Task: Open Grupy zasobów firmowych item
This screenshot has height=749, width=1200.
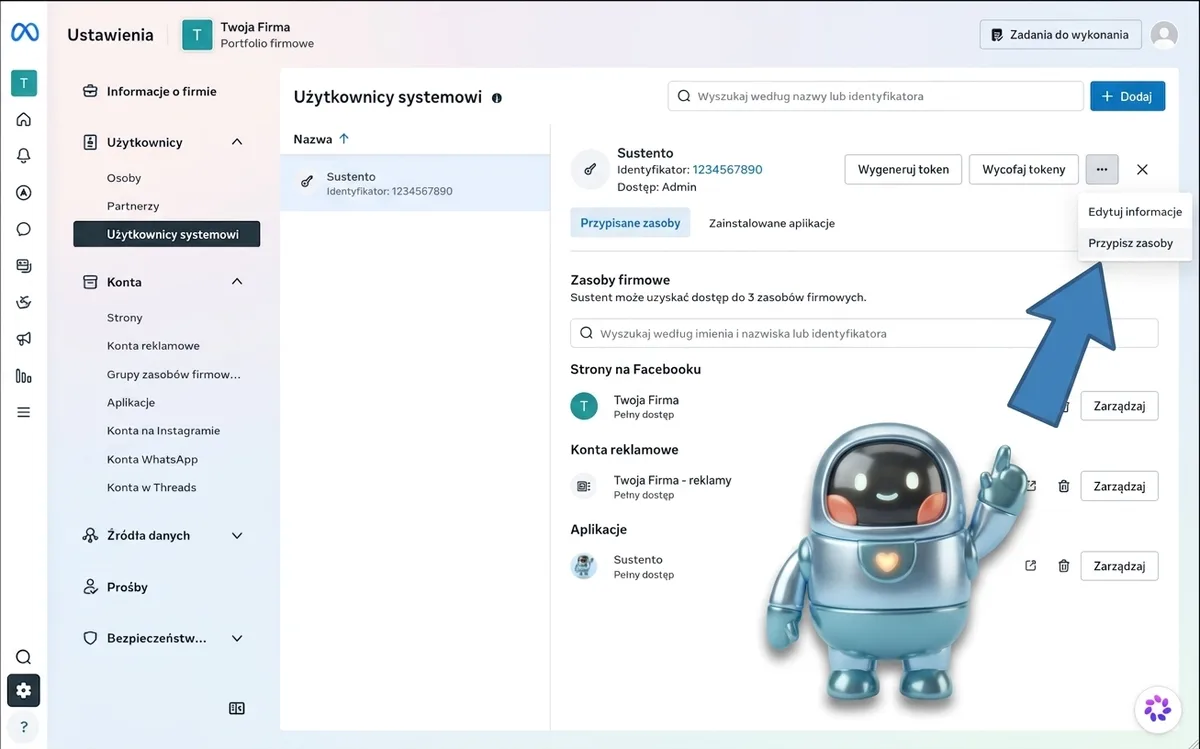Action: coord(174,375)
